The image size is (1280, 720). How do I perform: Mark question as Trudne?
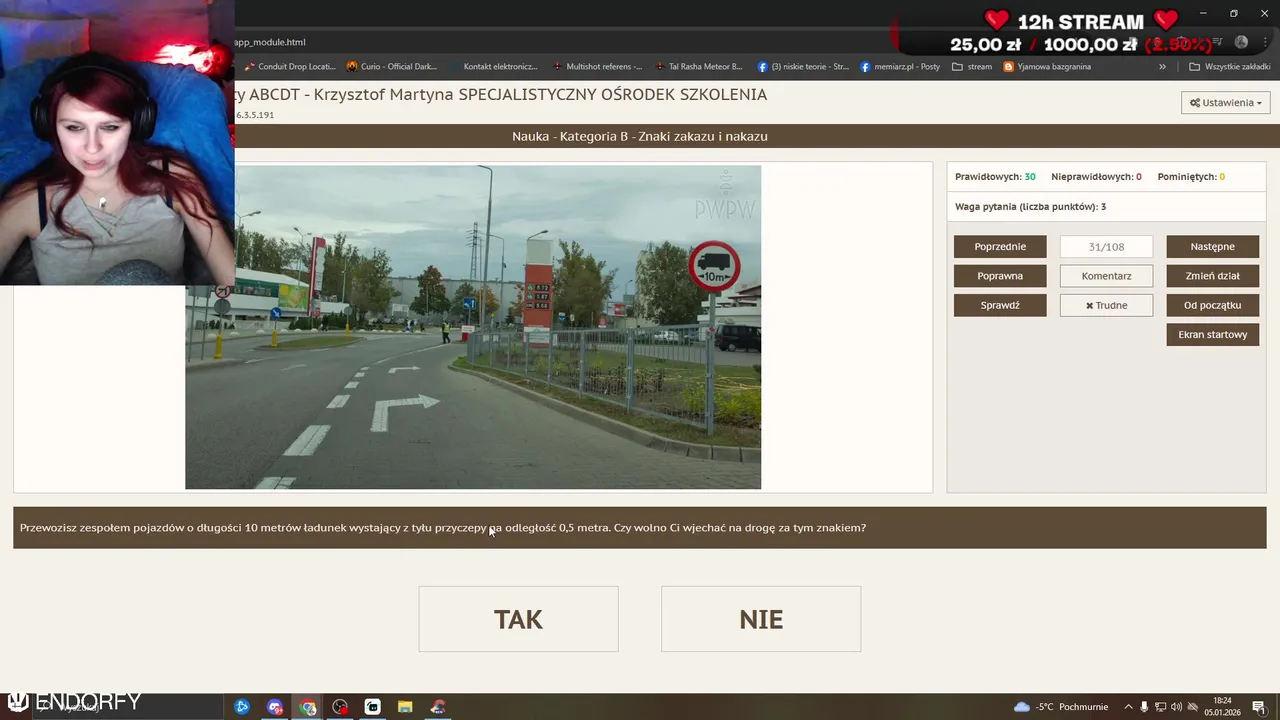click(x=1106, y=305)
